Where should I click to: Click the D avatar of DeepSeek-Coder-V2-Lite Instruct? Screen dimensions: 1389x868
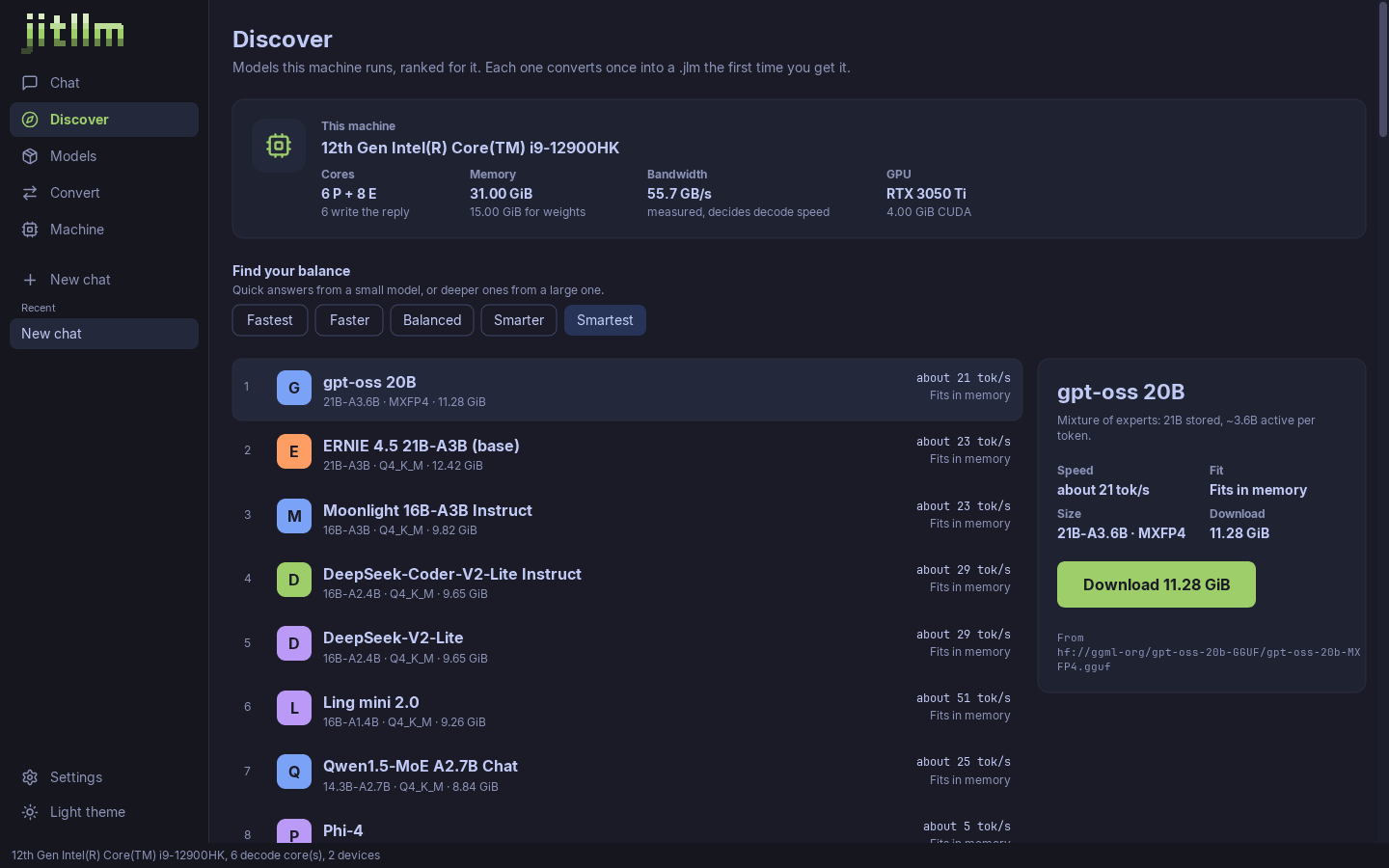(294, 580)
